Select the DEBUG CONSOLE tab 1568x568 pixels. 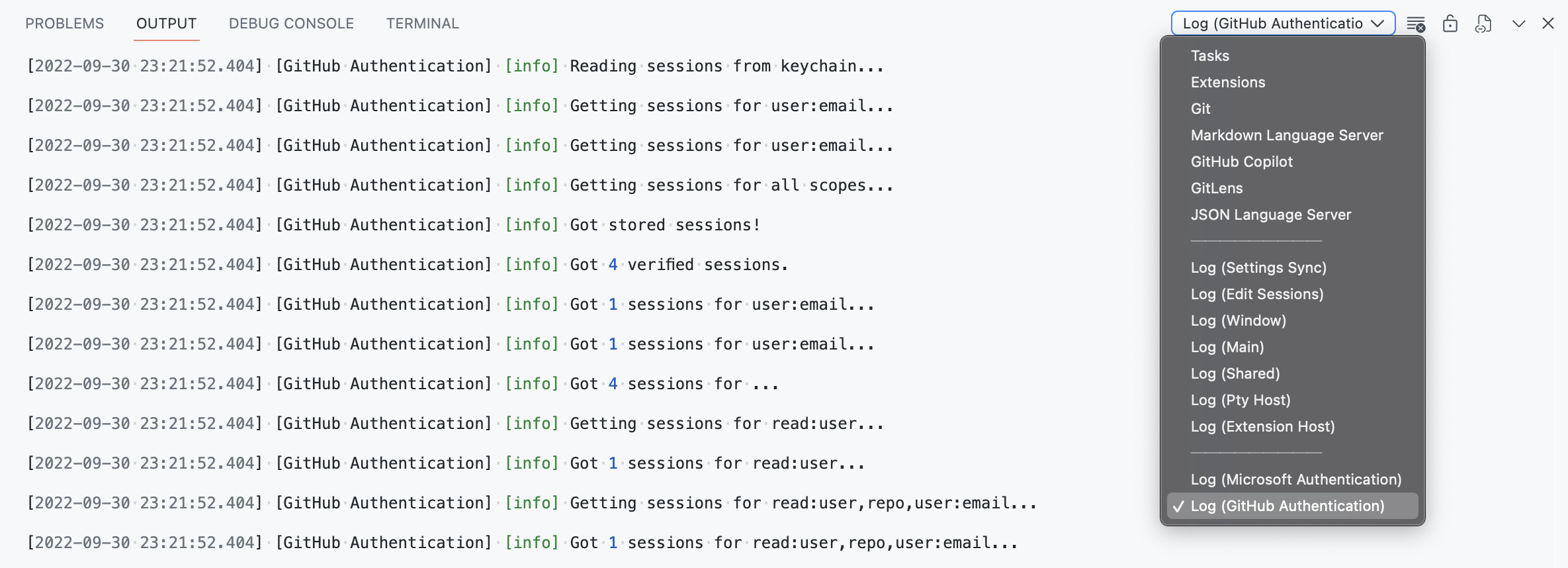point(290,23)
